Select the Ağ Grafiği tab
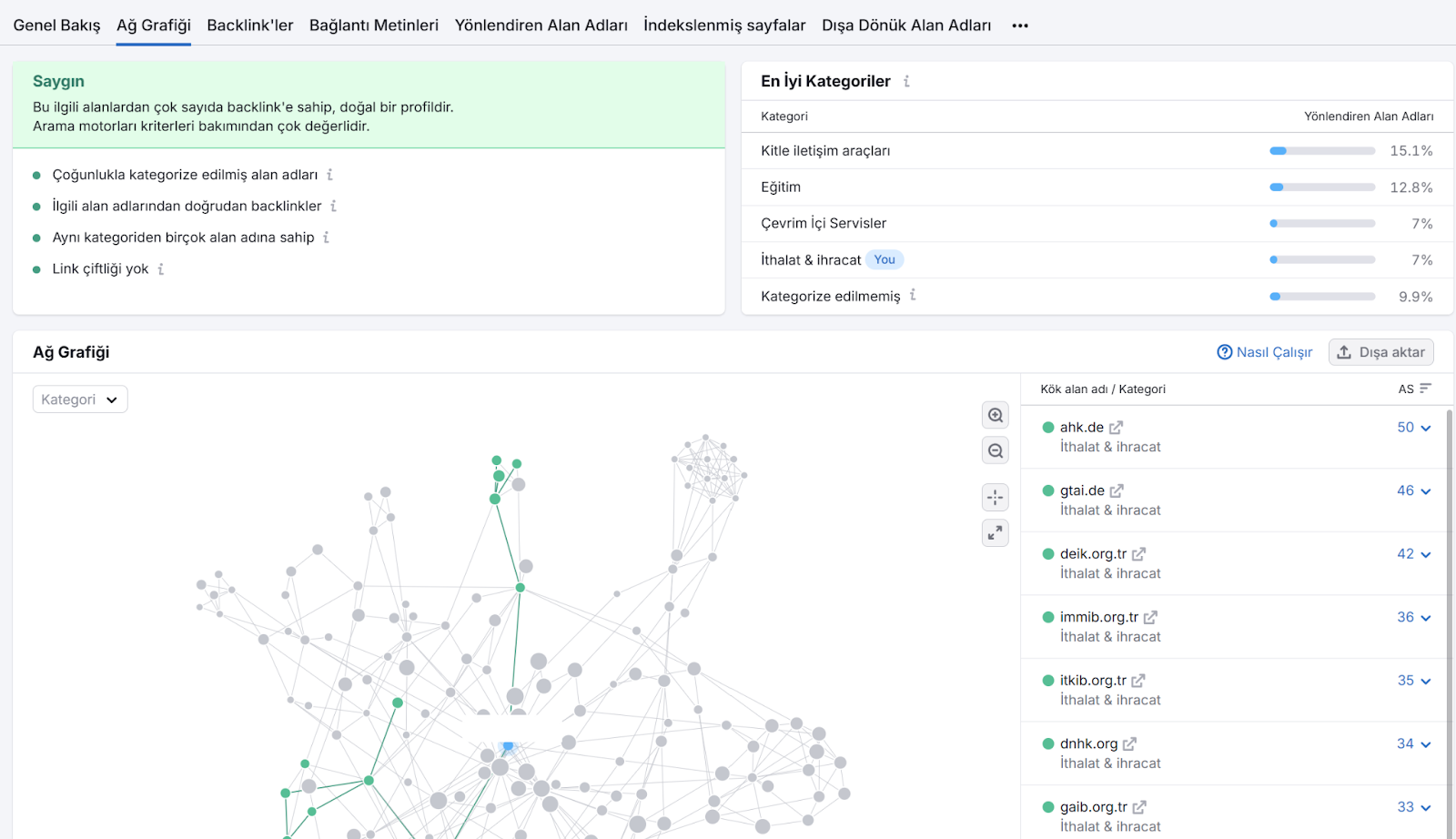This screenshot has height=839, width=1456. (x=154, y=25)
